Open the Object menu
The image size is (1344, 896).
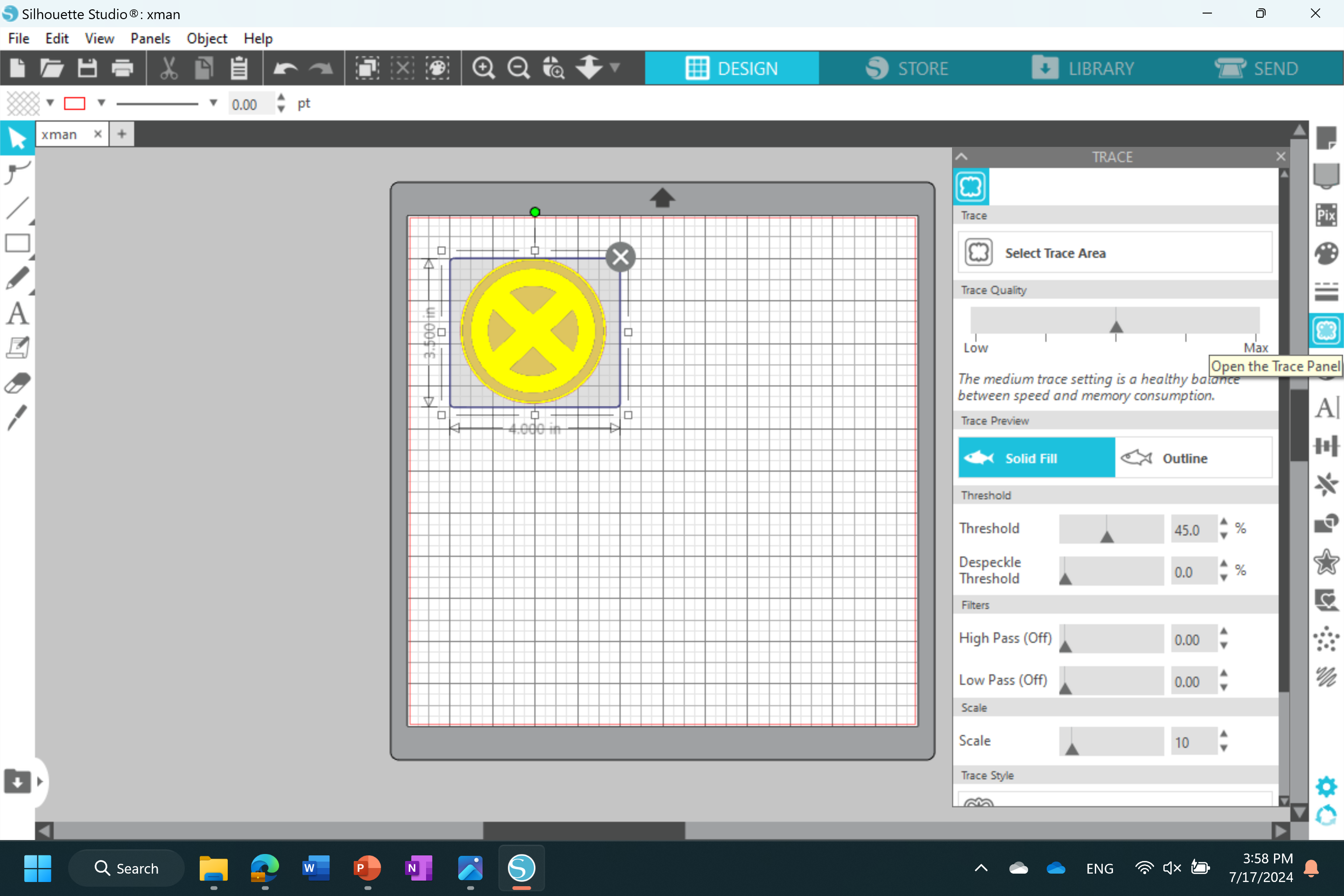click(x=206, y=38)
